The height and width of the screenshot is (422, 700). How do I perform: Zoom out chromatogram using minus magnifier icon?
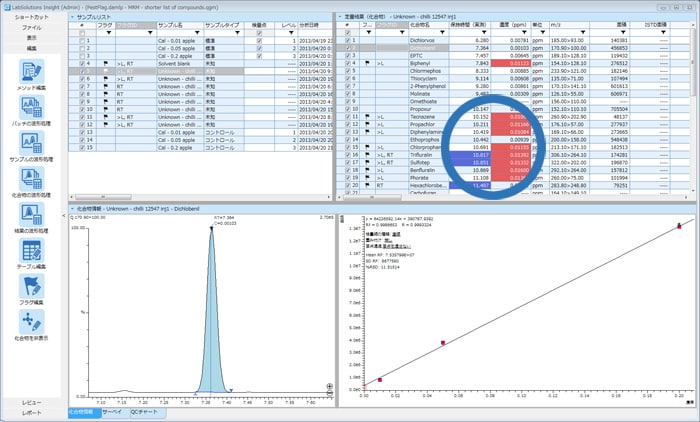click(x=329, y=393)
